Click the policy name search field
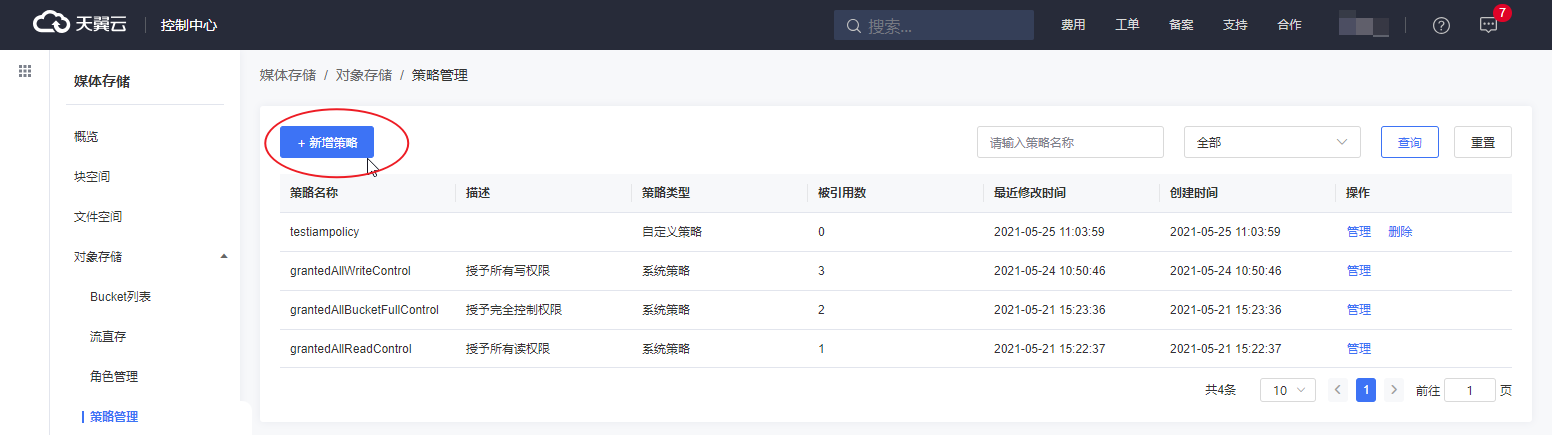The image size is (1552, 435). 1069,142
